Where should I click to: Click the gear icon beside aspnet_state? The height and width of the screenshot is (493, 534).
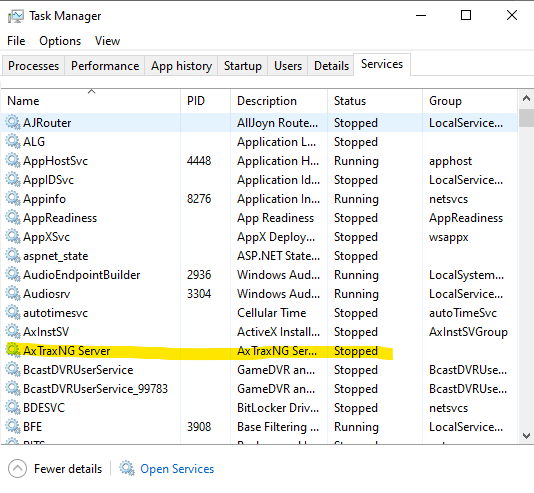[13, 256]
